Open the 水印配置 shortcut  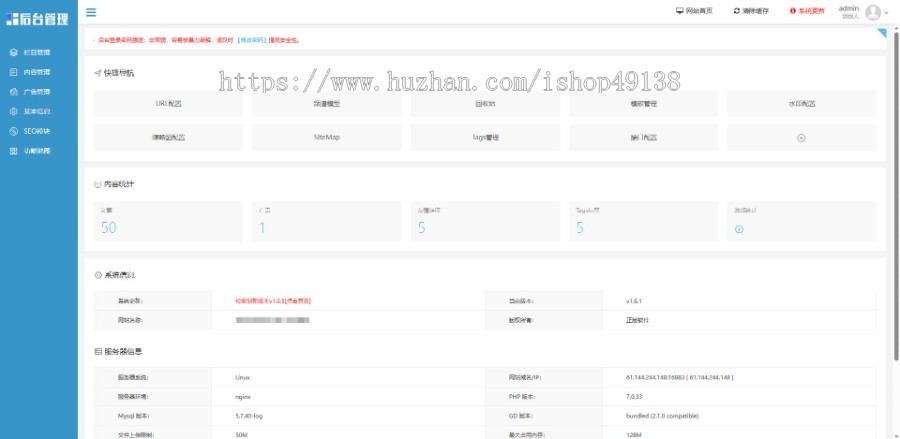coord(802,104)
